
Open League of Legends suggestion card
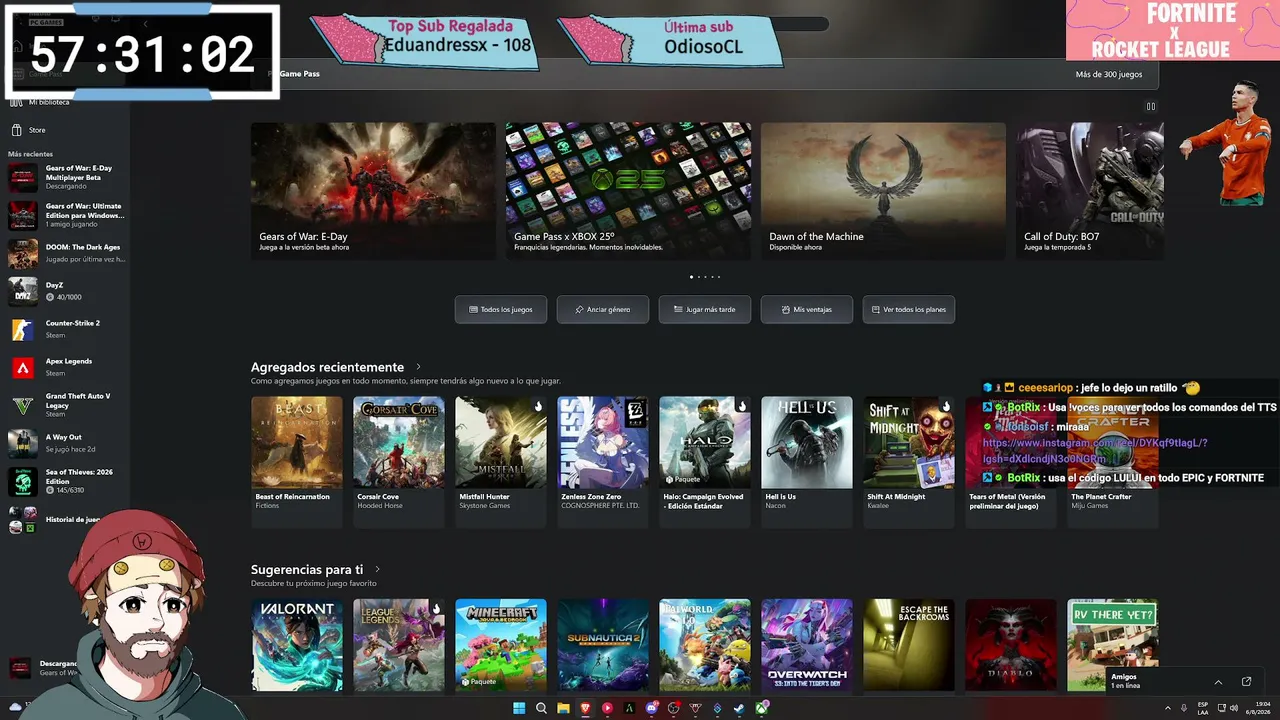[x=399, y=645]
